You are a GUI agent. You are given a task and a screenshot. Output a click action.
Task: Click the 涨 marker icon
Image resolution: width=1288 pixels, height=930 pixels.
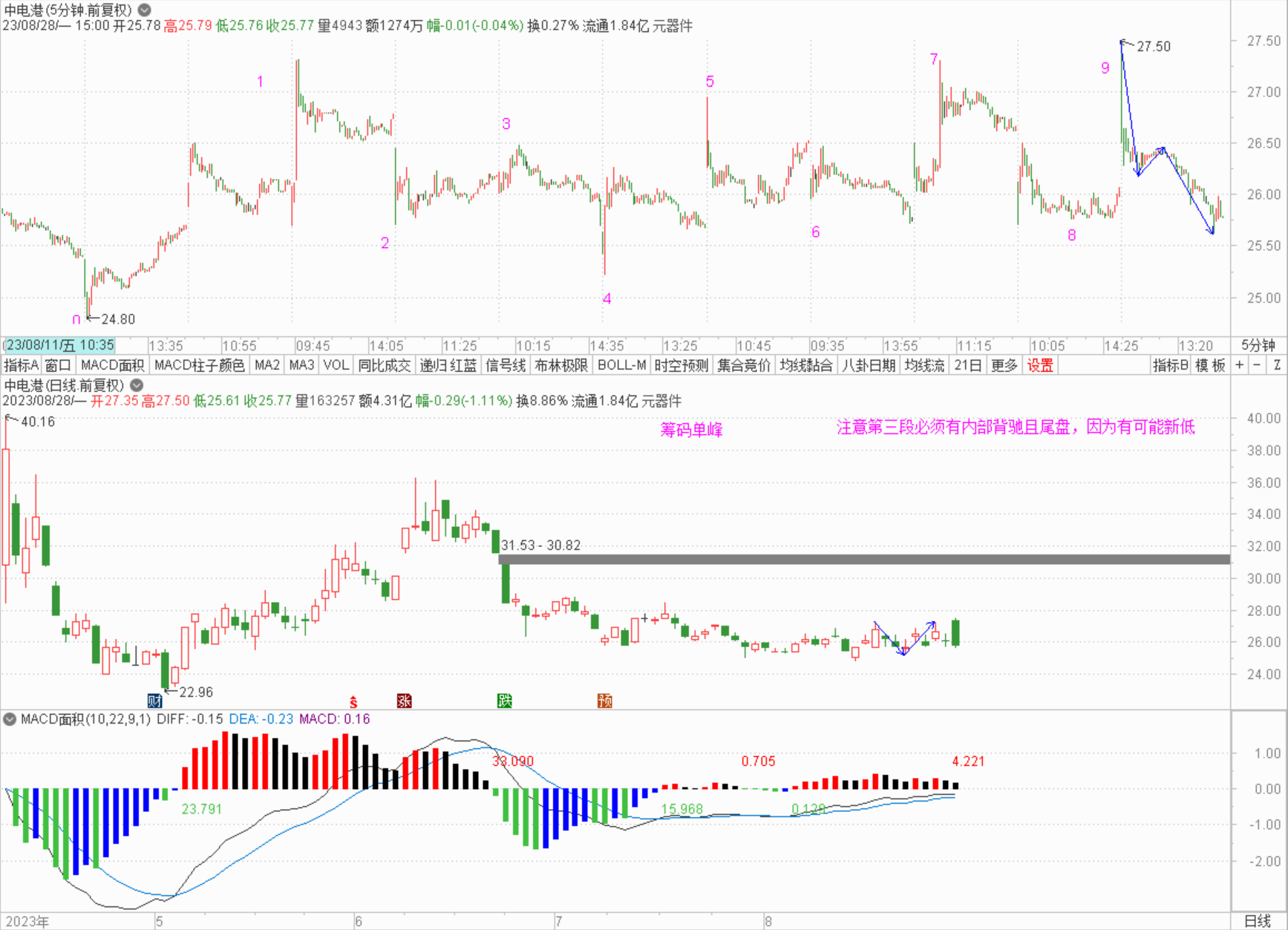click(x=404, y=701)
